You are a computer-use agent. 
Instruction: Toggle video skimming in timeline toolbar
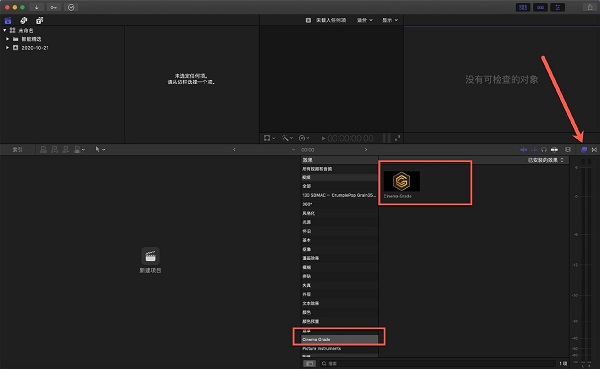(x=523, y=150)
